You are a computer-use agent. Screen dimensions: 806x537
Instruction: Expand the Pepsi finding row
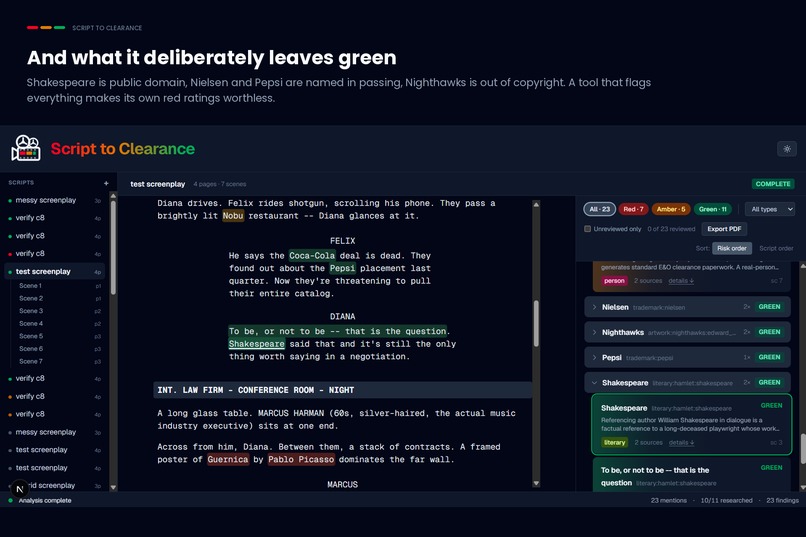pos(687,357)
